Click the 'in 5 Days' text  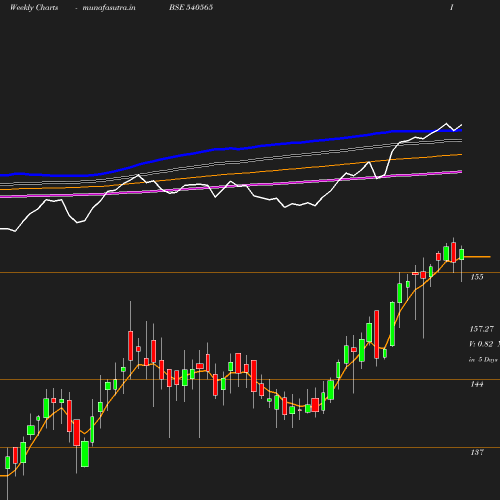click(483, 360)
